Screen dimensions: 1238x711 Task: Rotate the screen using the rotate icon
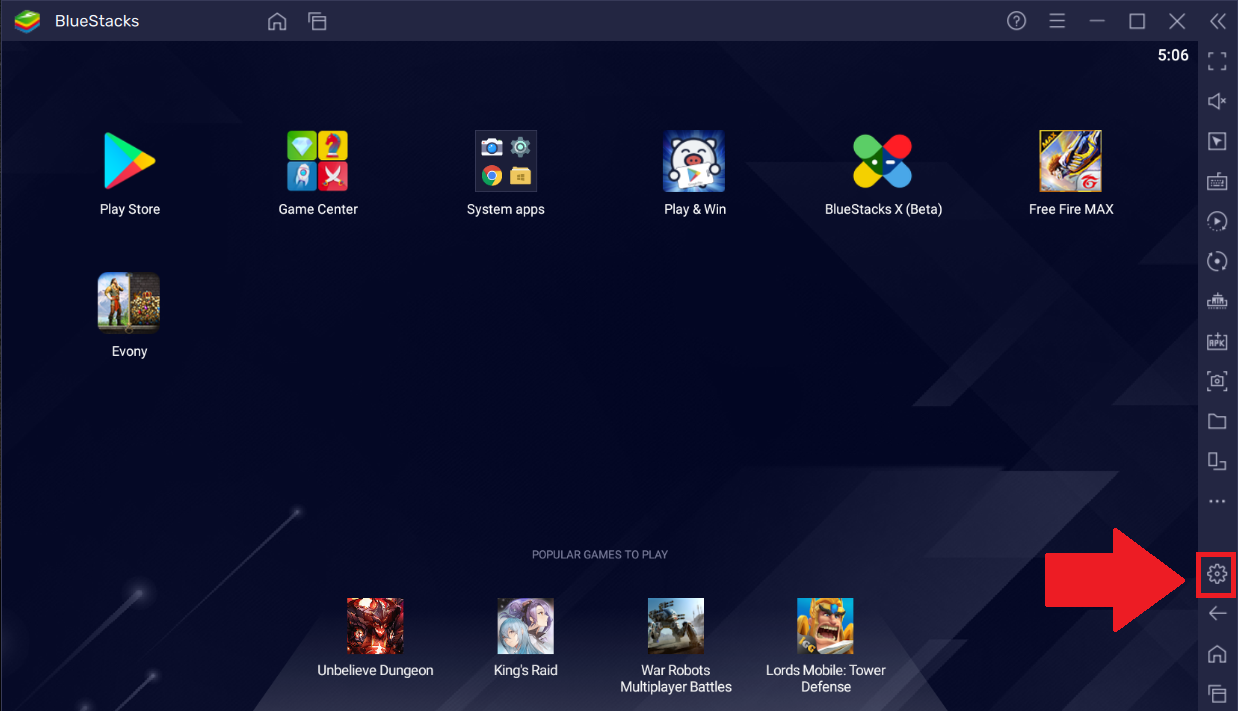[1217, 461]
